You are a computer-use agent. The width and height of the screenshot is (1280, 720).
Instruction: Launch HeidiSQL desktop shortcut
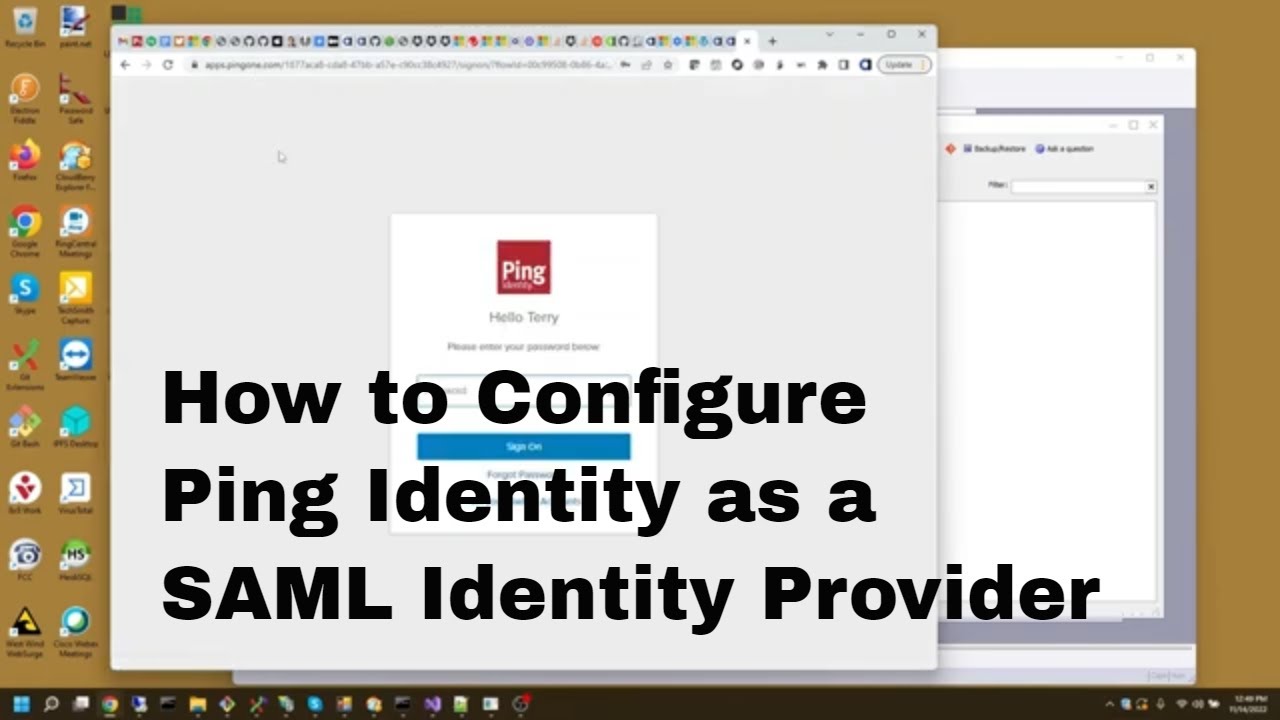[75, 559]
